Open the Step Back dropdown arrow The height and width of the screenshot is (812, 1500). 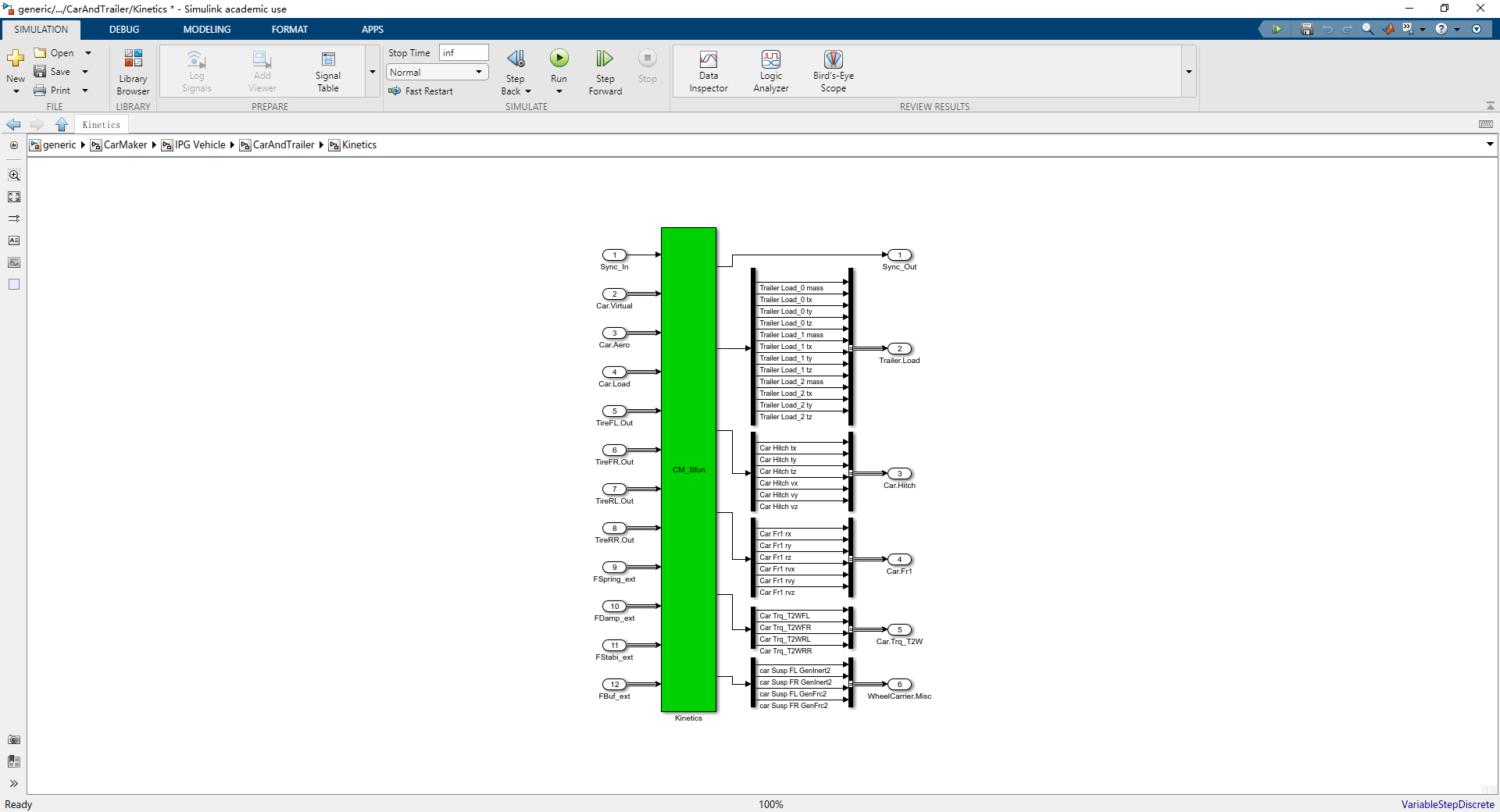pos(528,91)
